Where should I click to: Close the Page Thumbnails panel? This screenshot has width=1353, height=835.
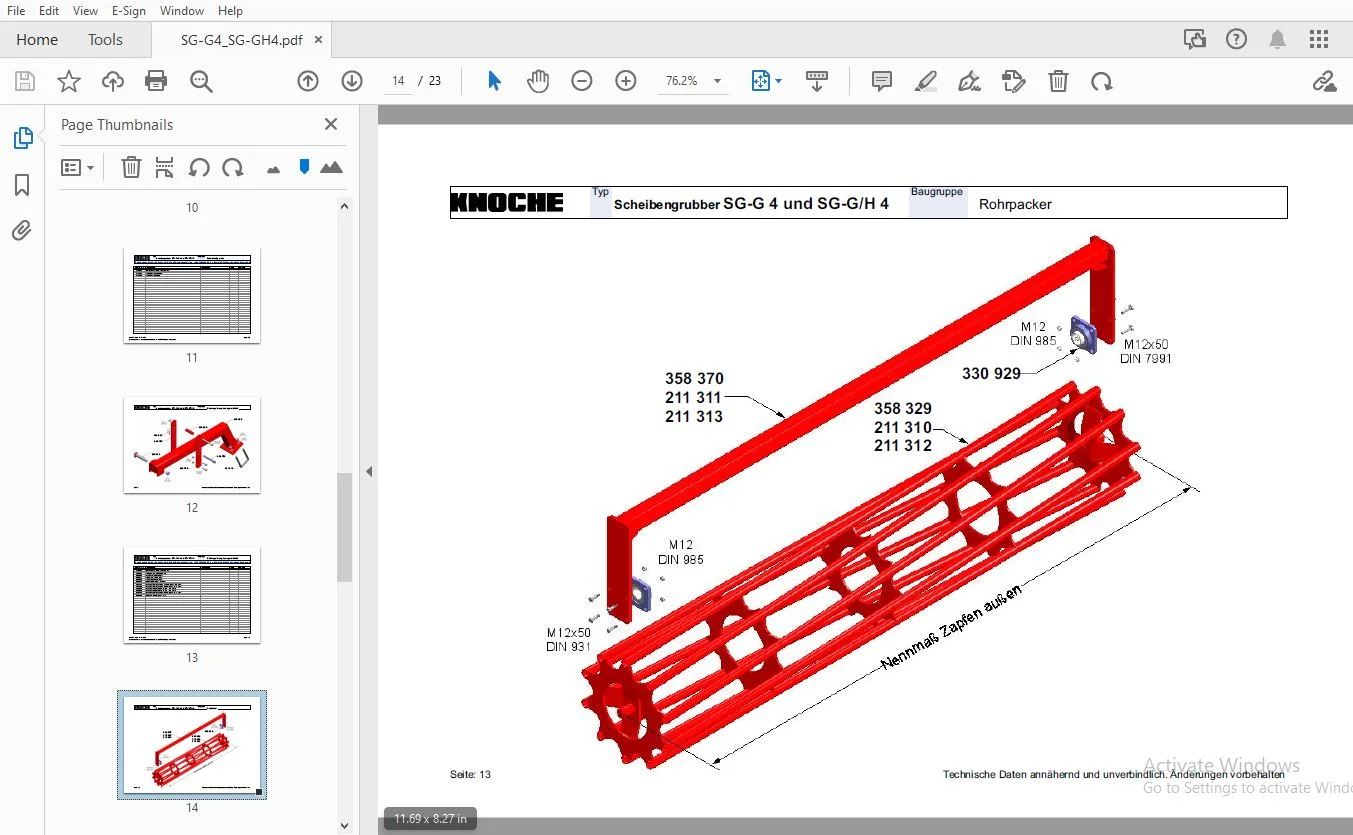(331, 125)
